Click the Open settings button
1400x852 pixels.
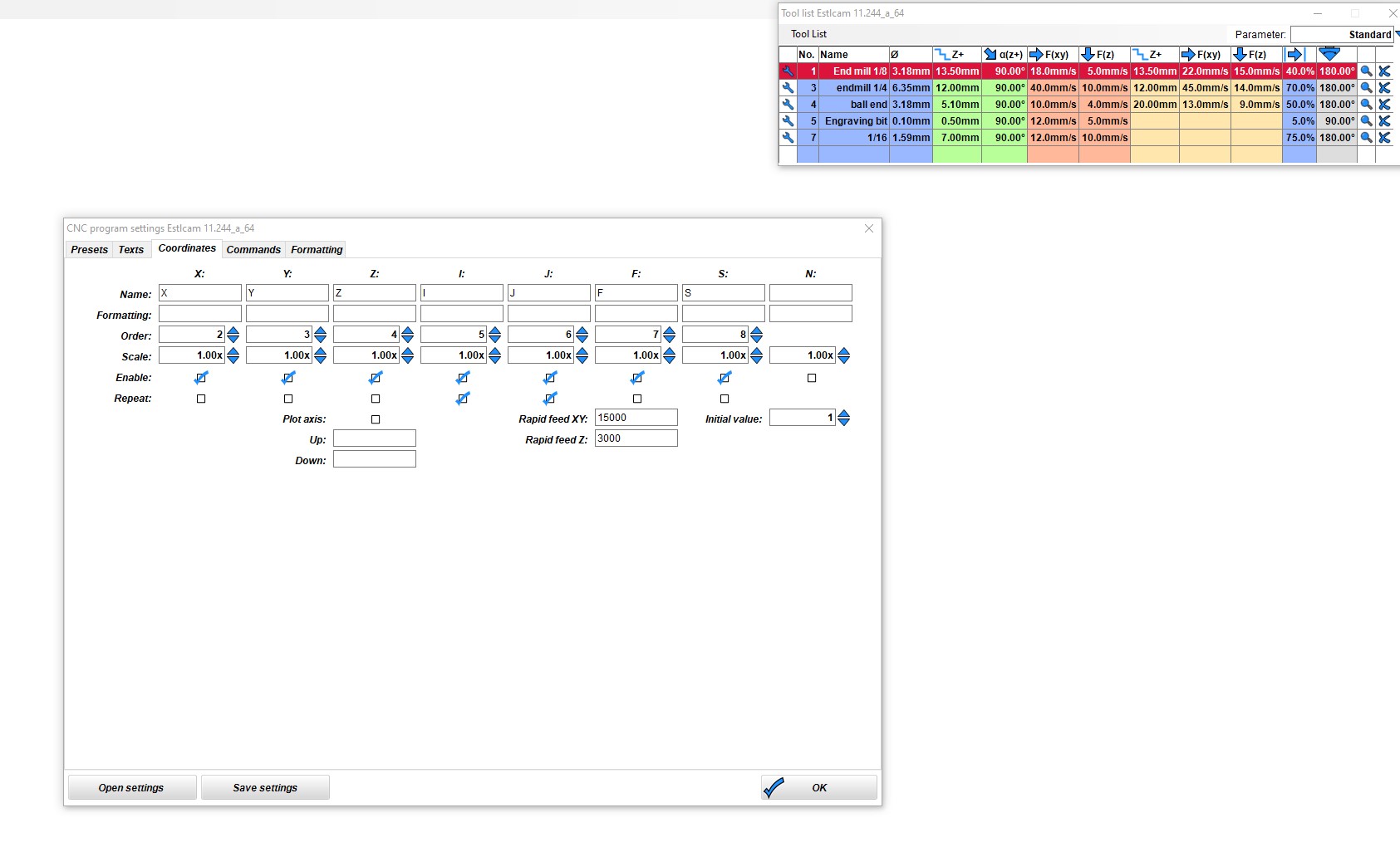click(x=131, y=787)
